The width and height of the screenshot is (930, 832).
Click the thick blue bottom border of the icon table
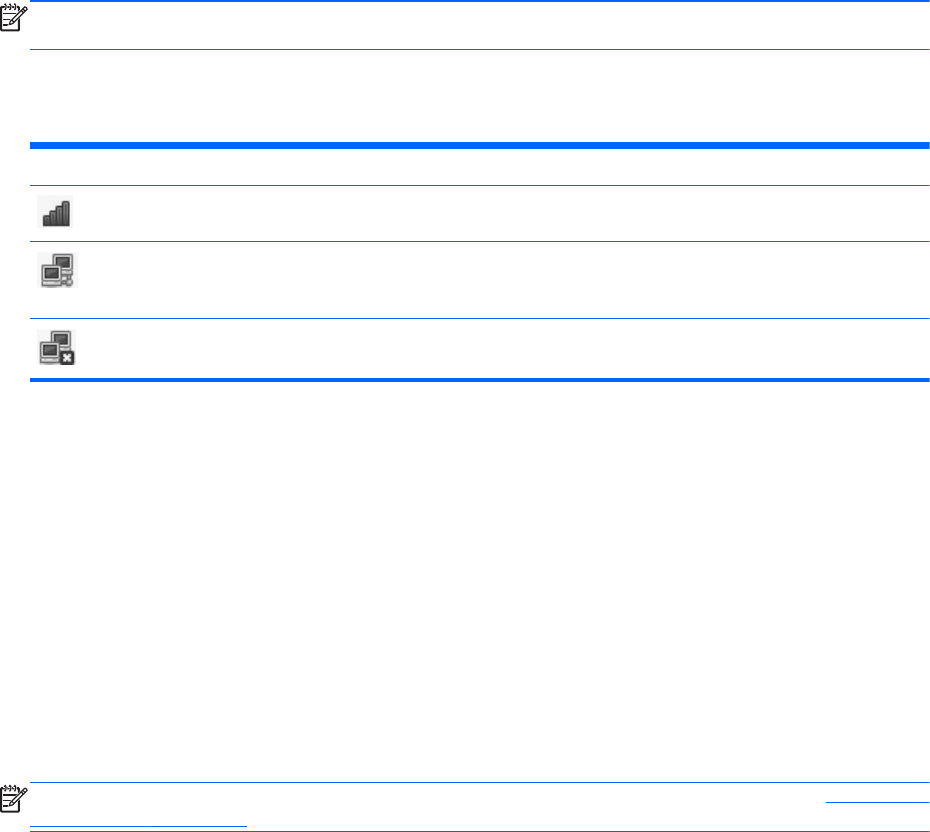(x=480, y=380)
